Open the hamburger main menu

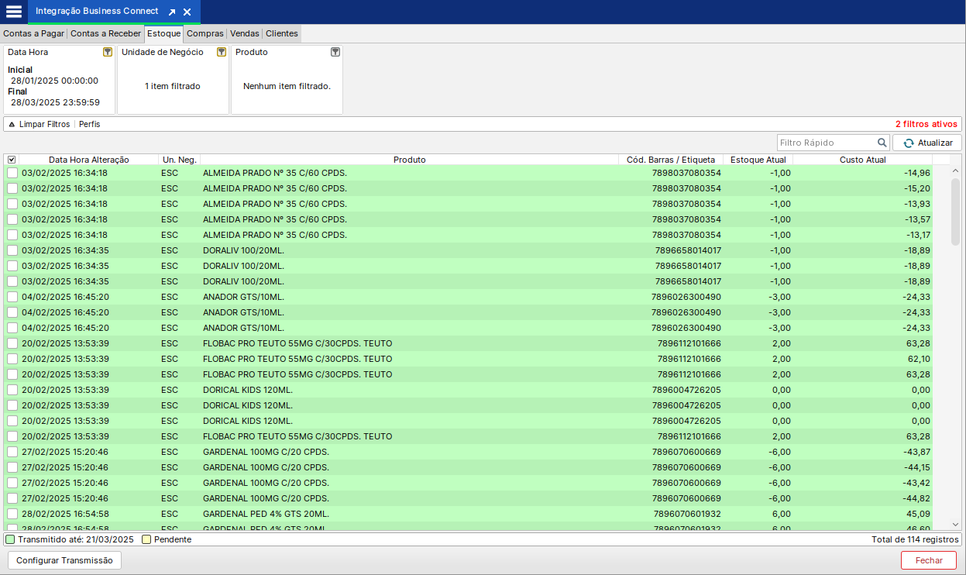tap(14, 12)
